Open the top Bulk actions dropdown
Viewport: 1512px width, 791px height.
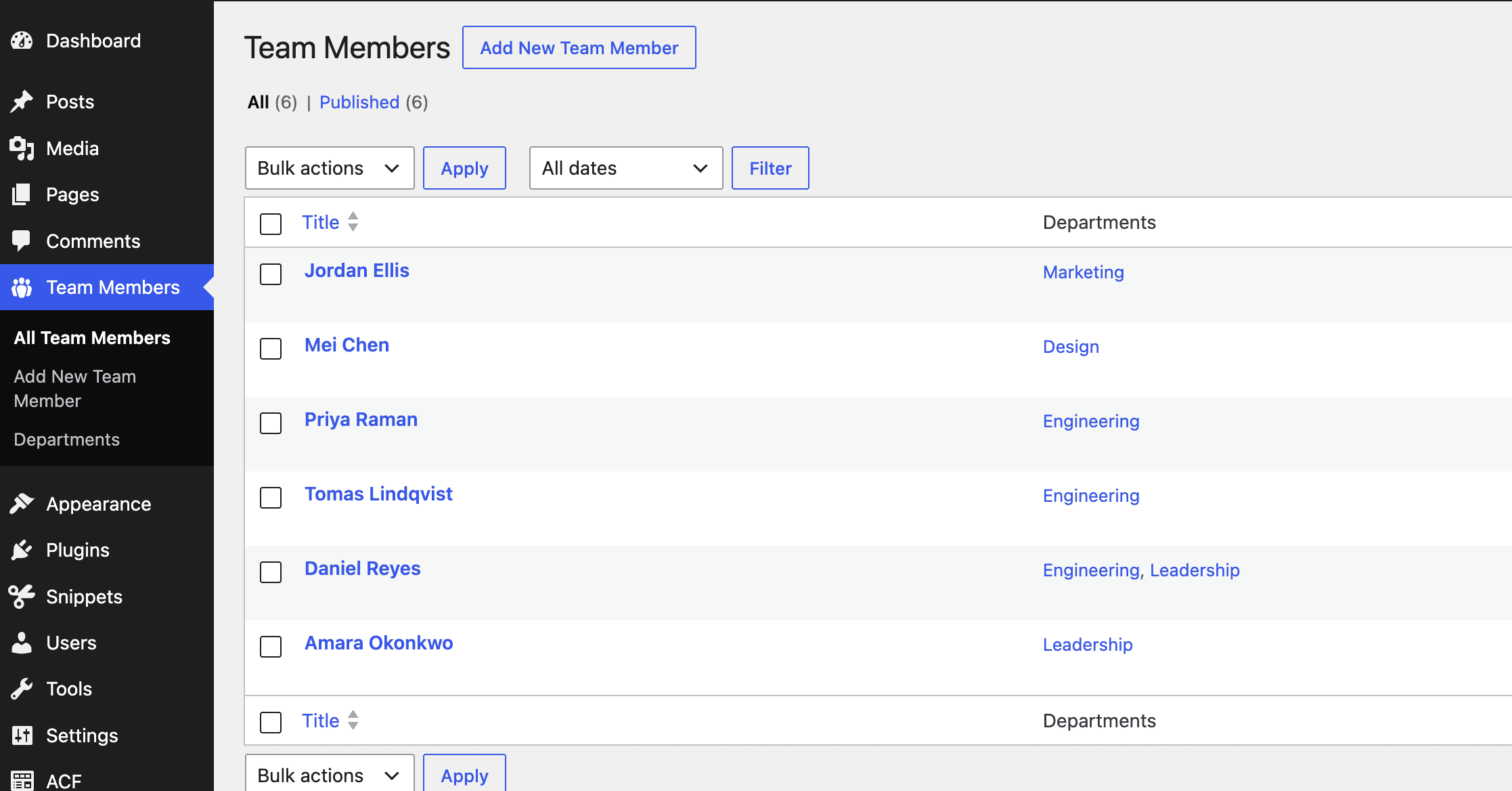330,168
